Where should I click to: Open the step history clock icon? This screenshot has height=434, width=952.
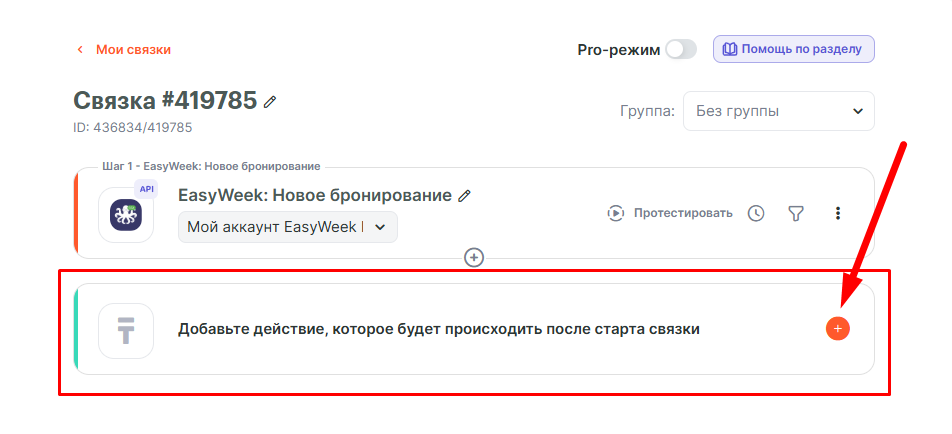coord(756,213)
